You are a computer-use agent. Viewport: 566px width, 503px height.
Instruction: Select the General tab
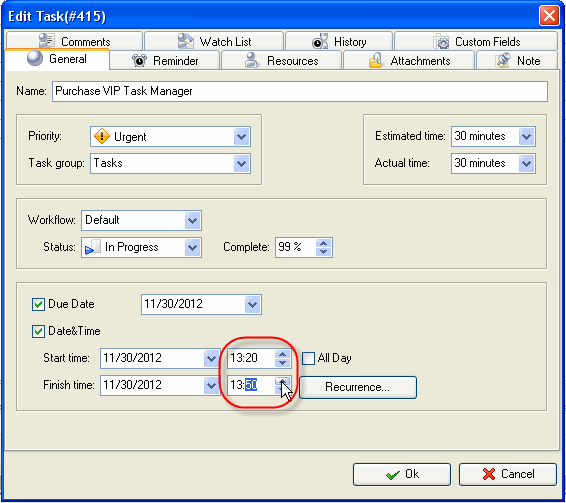57,58
